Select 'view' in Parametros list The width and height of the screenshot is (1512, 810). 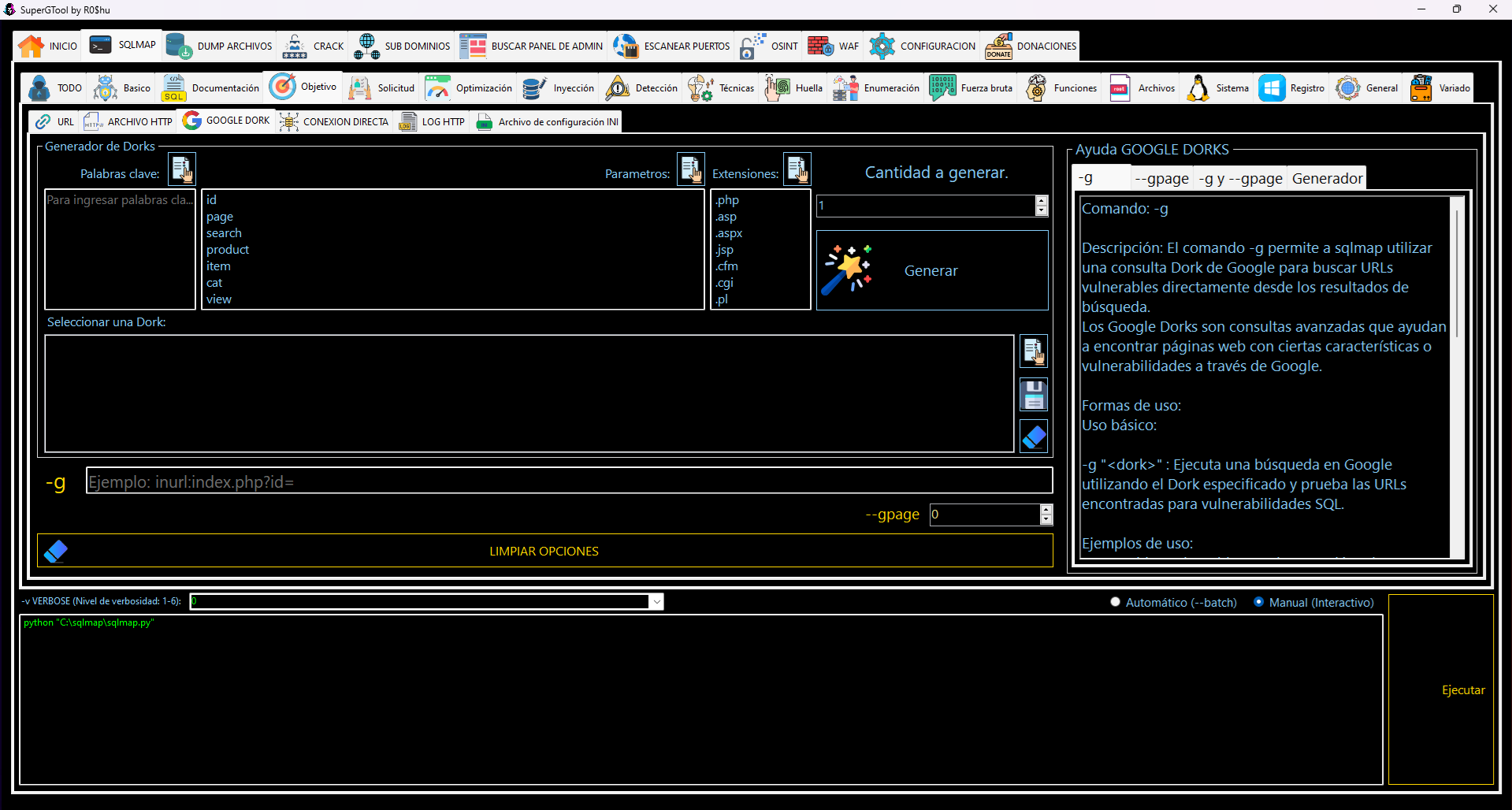pos(219,299)
